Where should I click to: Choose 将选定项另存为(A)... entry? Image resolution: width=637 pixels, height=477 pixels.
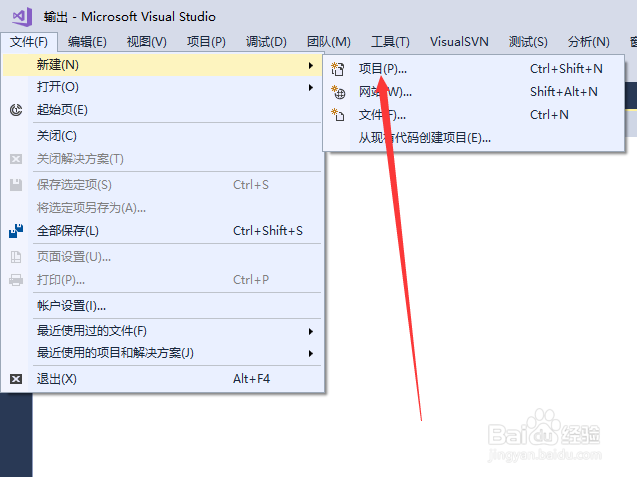tap(163, 208)
